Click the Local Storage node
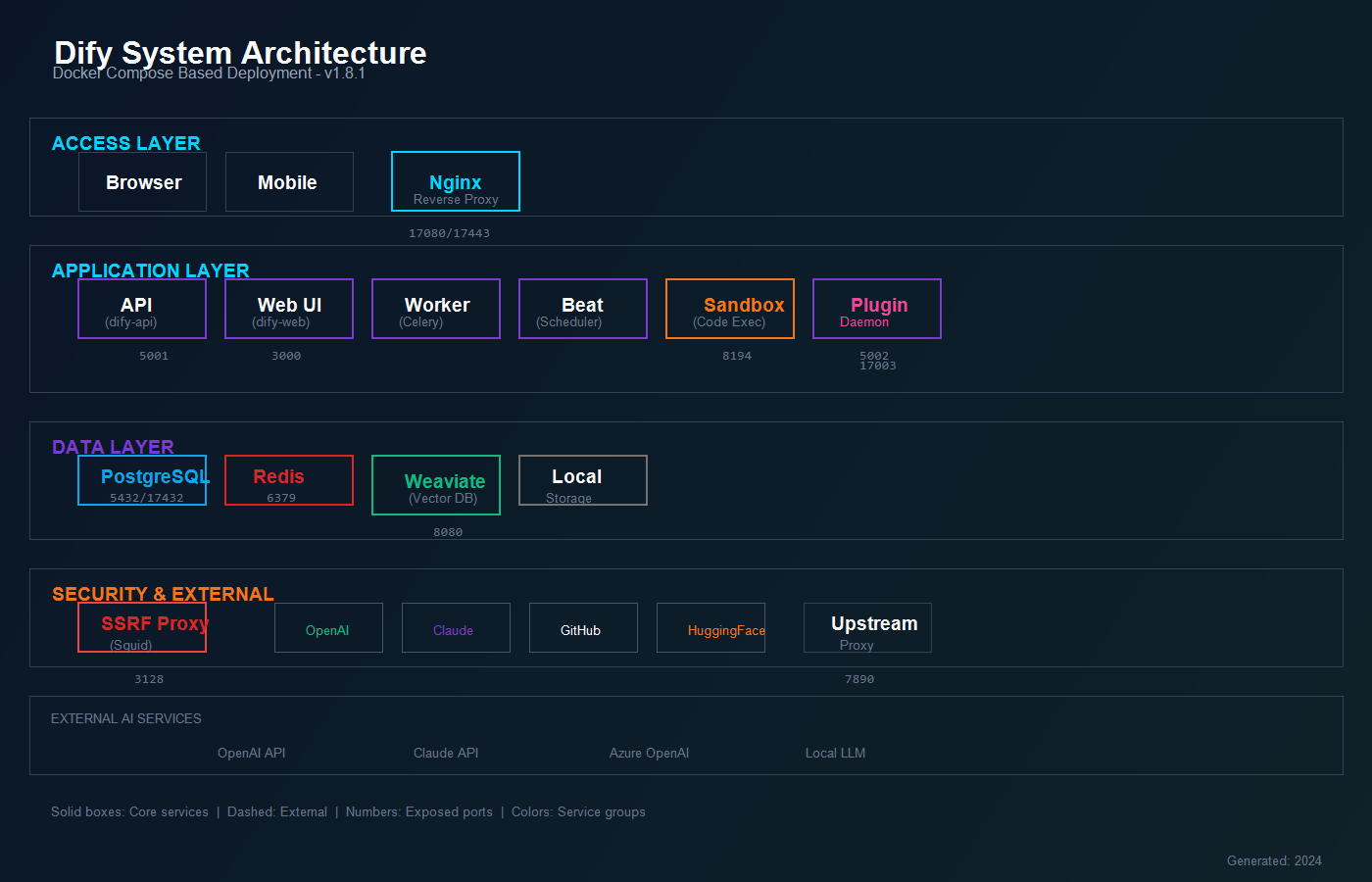The image size is (1372, 882). coord(582,479)
